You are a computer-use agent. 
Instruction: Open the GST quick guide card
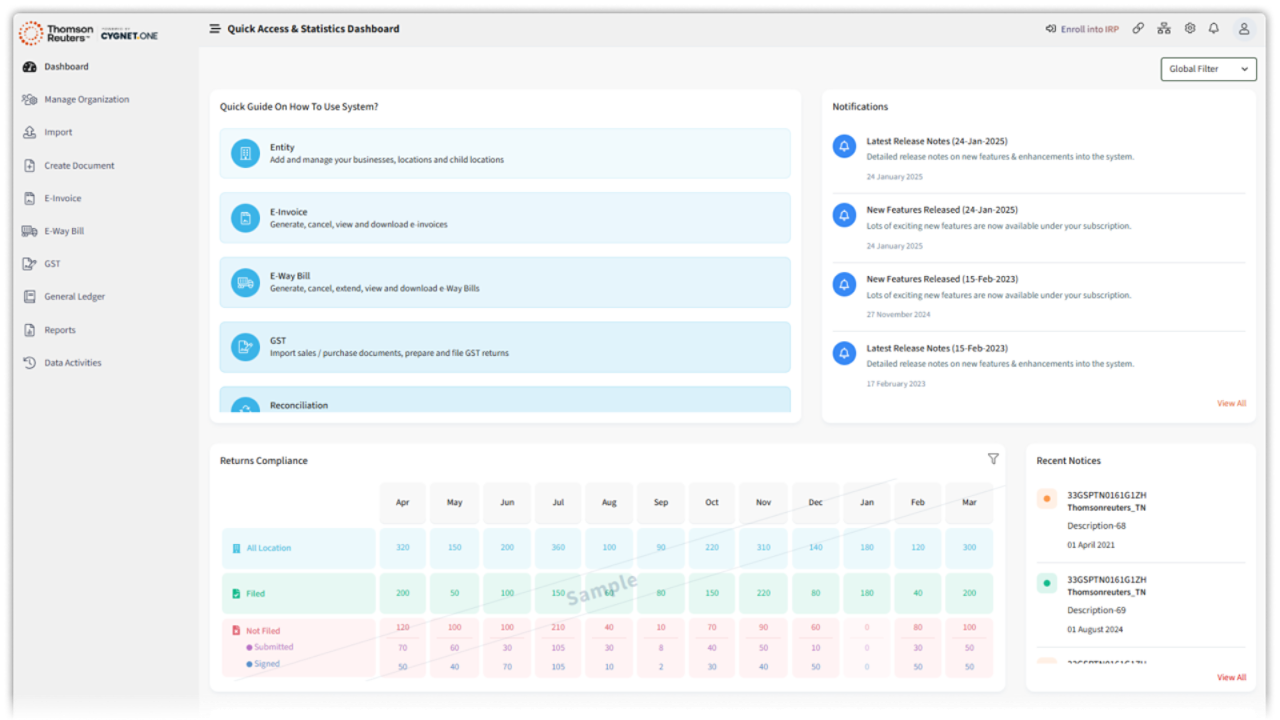[x=505, y=347]
